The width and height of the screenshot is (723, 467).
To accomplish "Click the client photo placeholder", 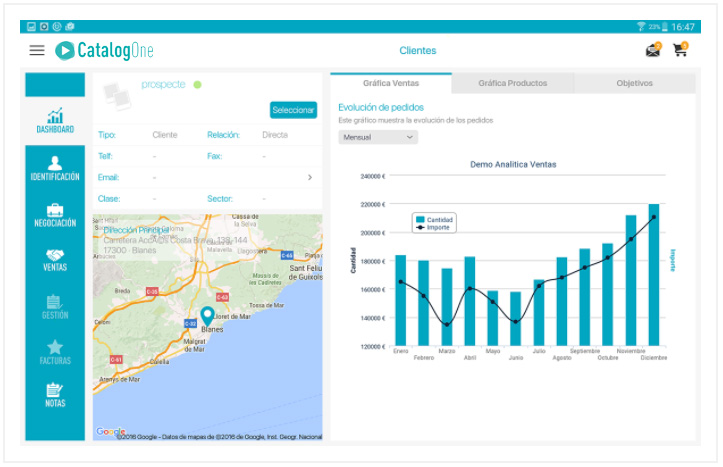I will [117, 96].
